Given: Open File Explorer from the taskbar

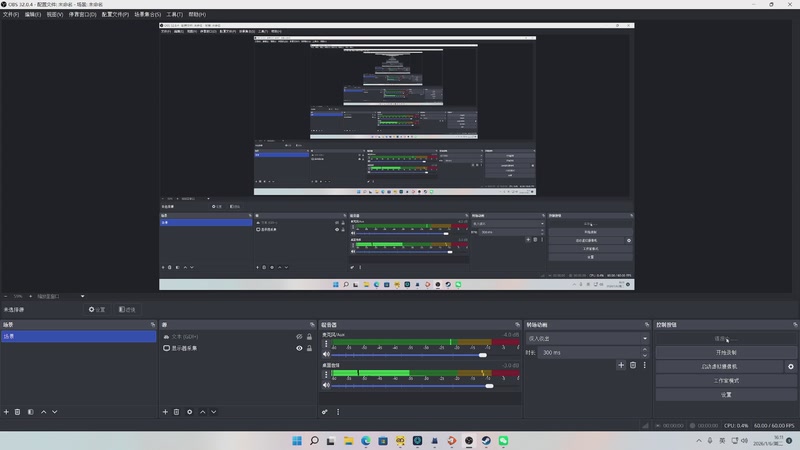Looking at the screenshot, I should [x=348, y=441].
